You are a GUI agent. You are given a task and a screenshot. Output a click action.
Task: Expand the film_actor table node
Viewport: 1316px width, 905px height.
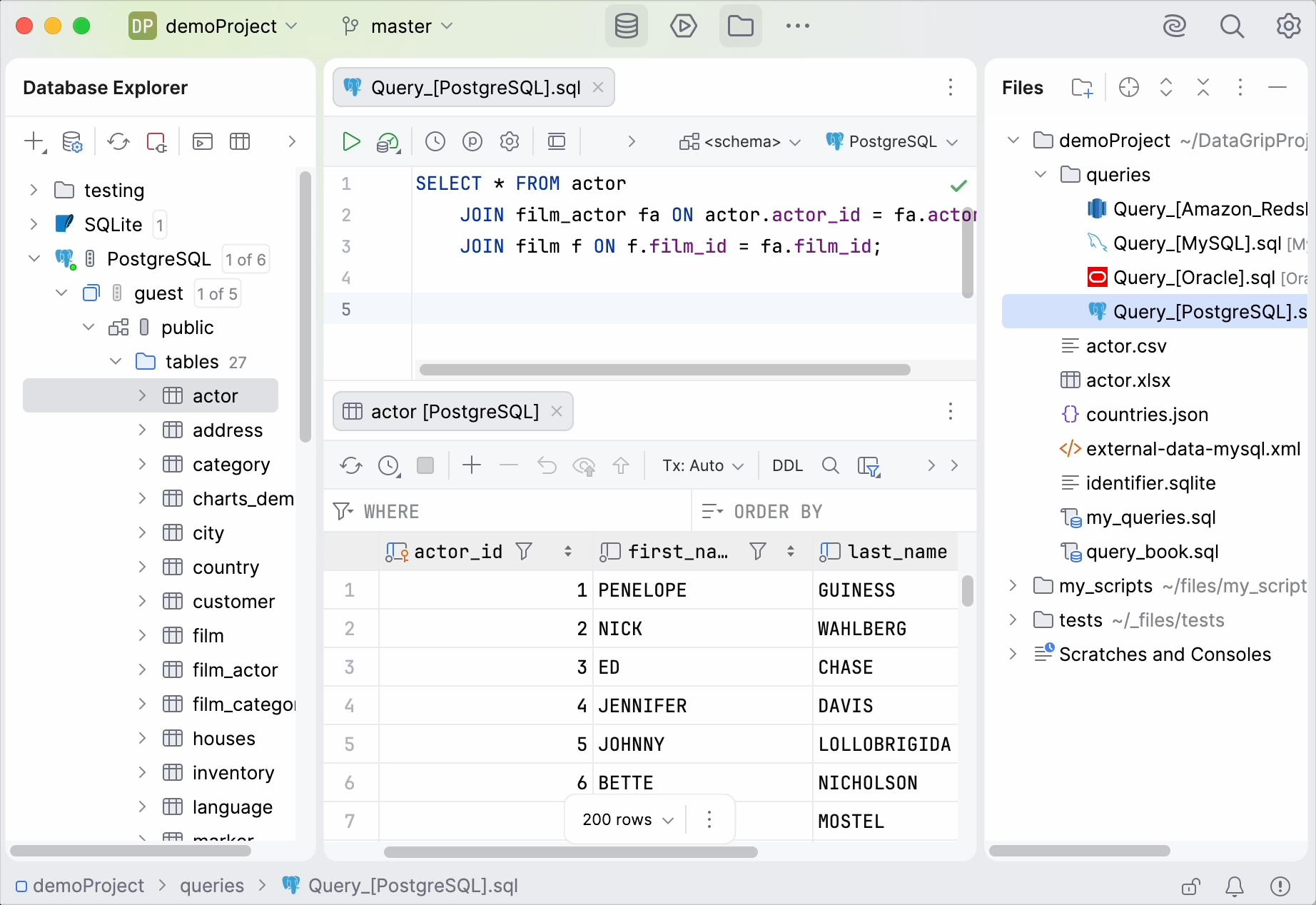[142, 670]
